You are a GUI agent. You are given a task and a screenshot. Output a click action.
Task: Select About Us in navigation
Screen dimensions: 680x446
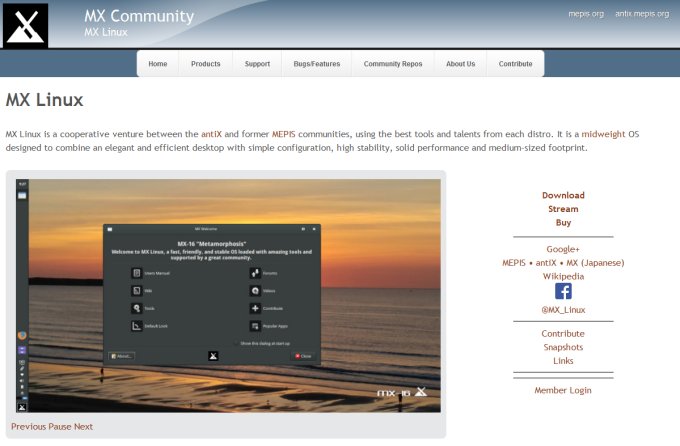pyautogui.click(x=460, y=64)
